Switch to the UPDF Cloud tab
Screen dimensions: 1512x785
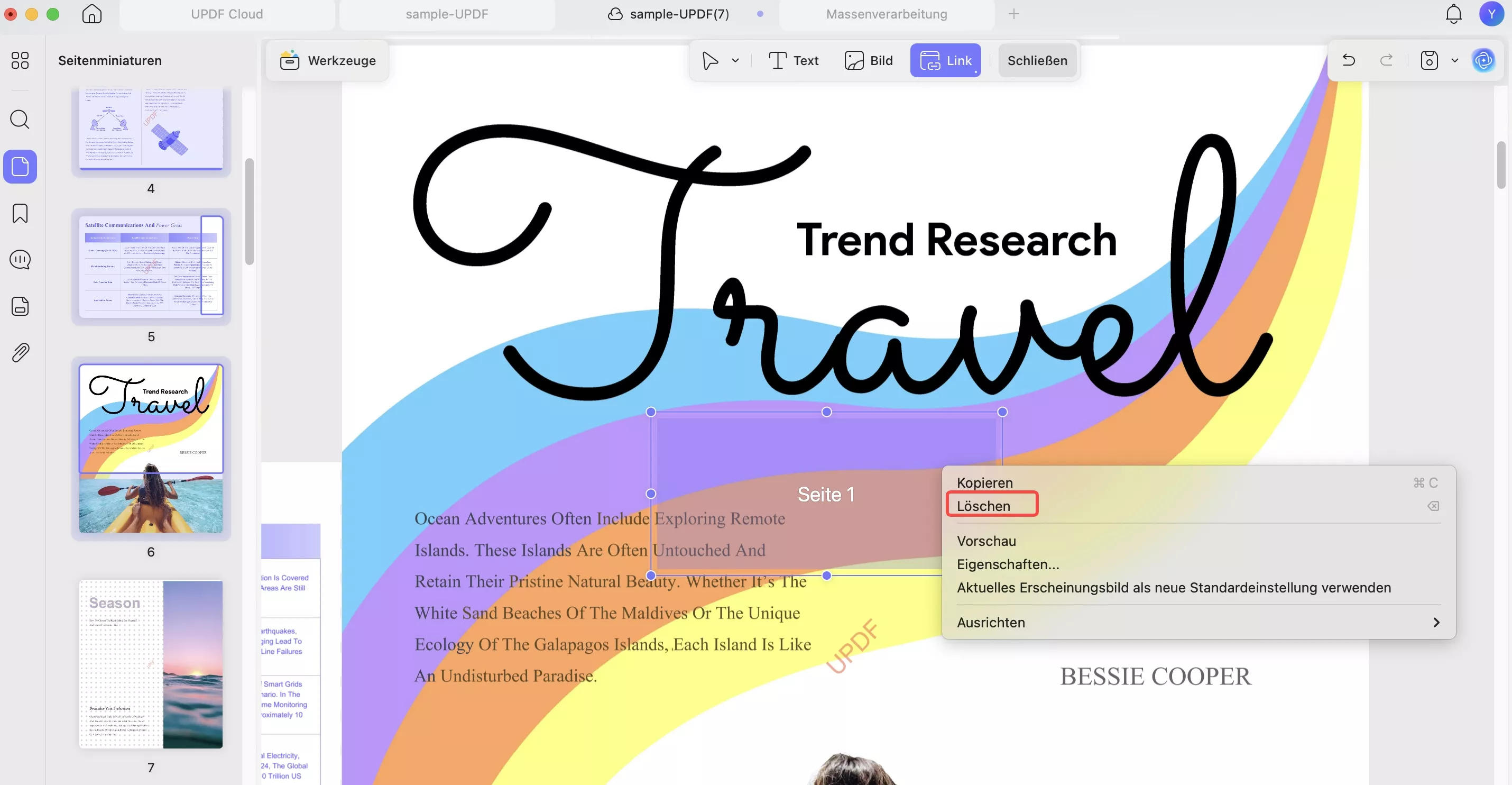coord(227,14)
